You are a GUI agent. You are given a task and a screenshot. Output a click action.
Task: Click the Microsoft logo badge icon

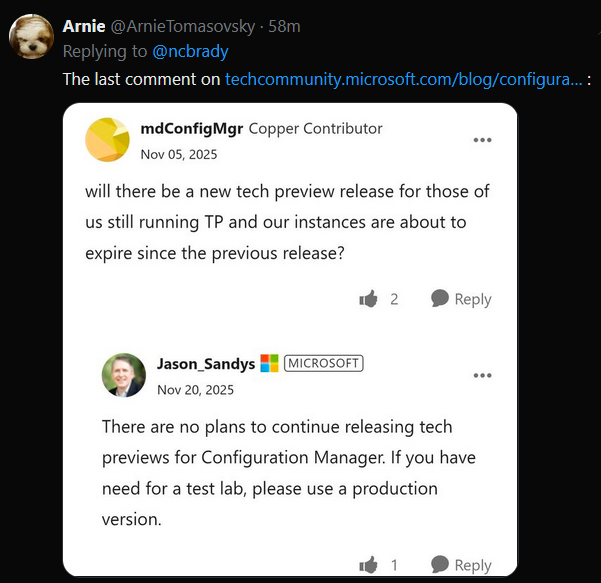pos(270,363)
